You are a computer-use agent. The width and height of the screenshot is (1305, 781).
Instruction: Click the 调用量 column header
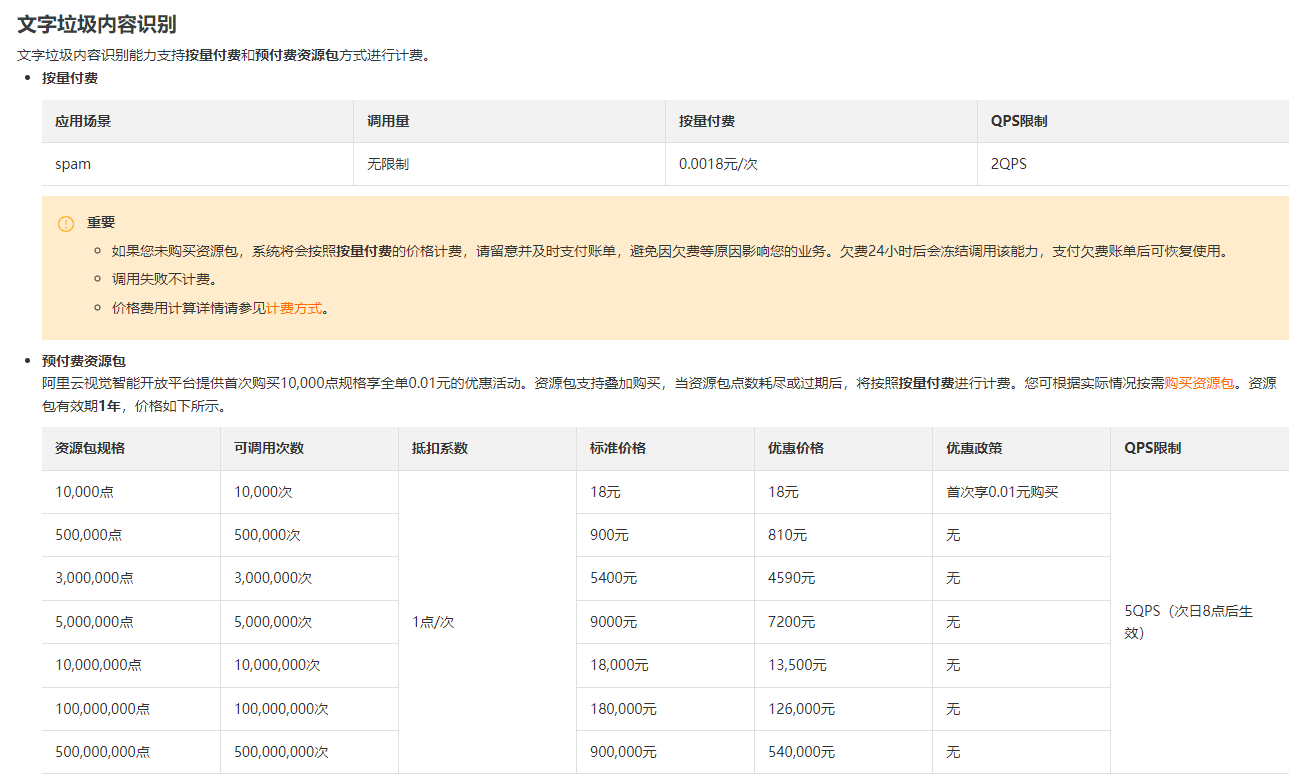pos(510,121)
